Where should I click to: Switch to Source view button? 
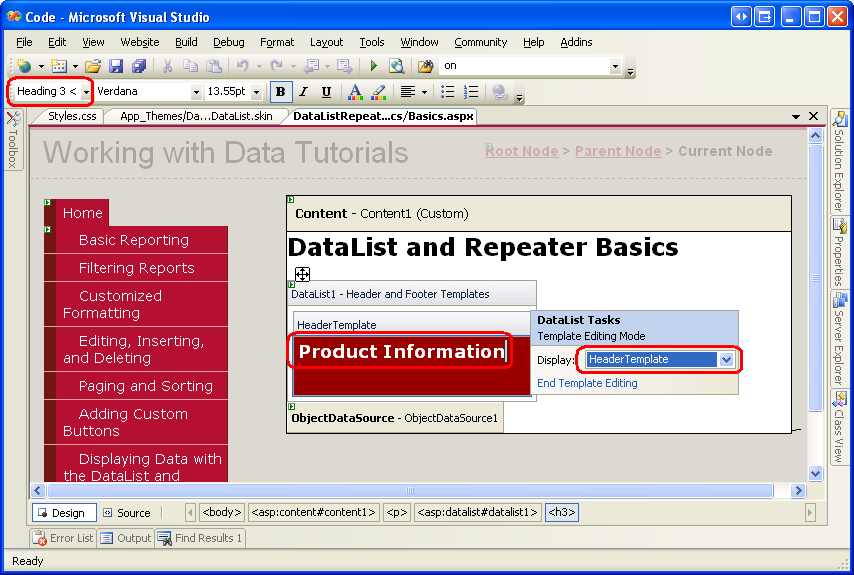point(127,513)
